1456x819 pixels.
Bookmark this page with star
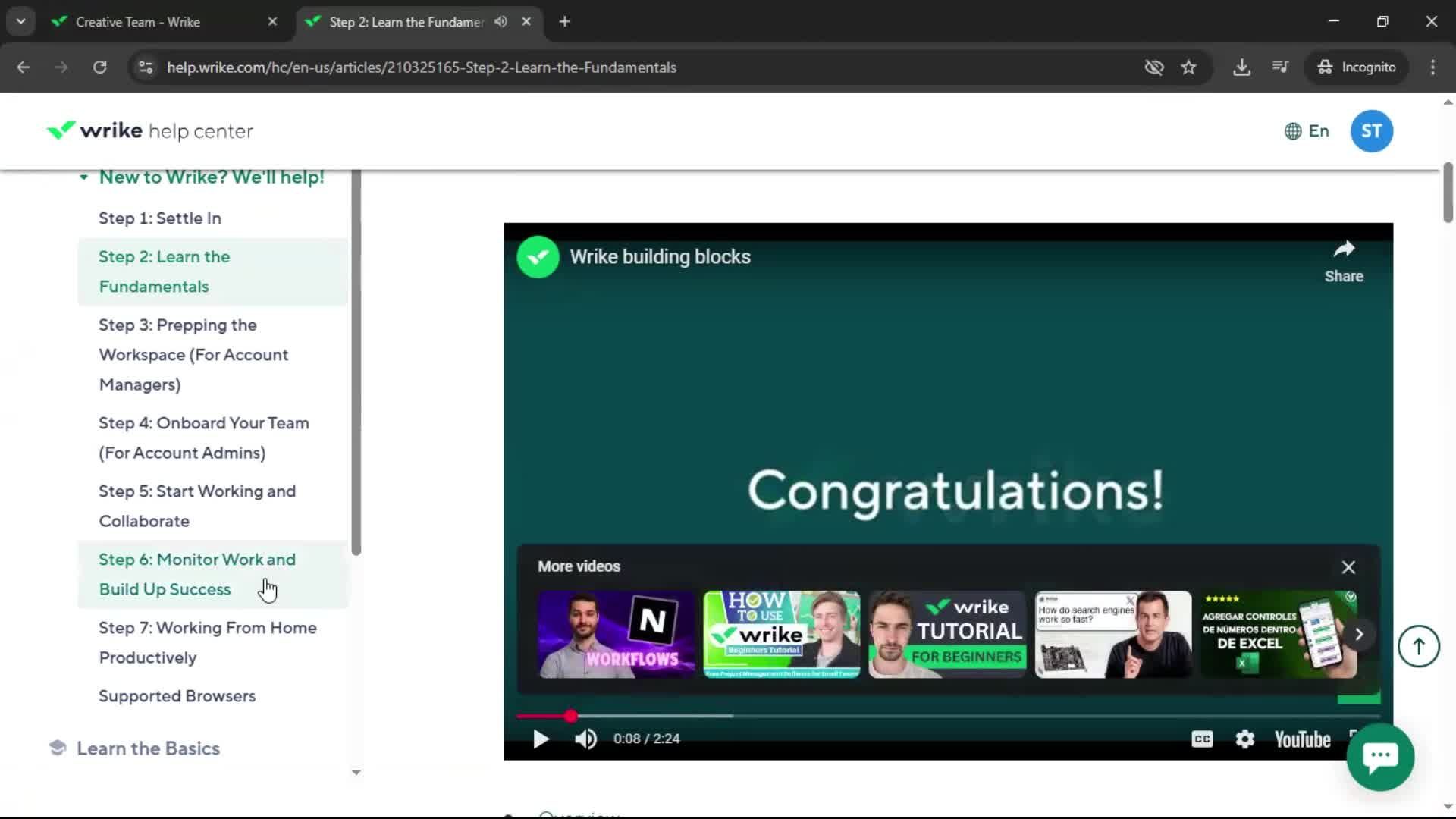pos(1188,67)
